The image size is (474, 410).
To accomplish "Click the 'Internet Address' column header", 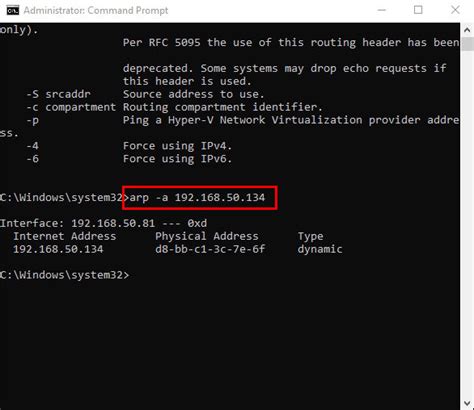I will point(65,236).
